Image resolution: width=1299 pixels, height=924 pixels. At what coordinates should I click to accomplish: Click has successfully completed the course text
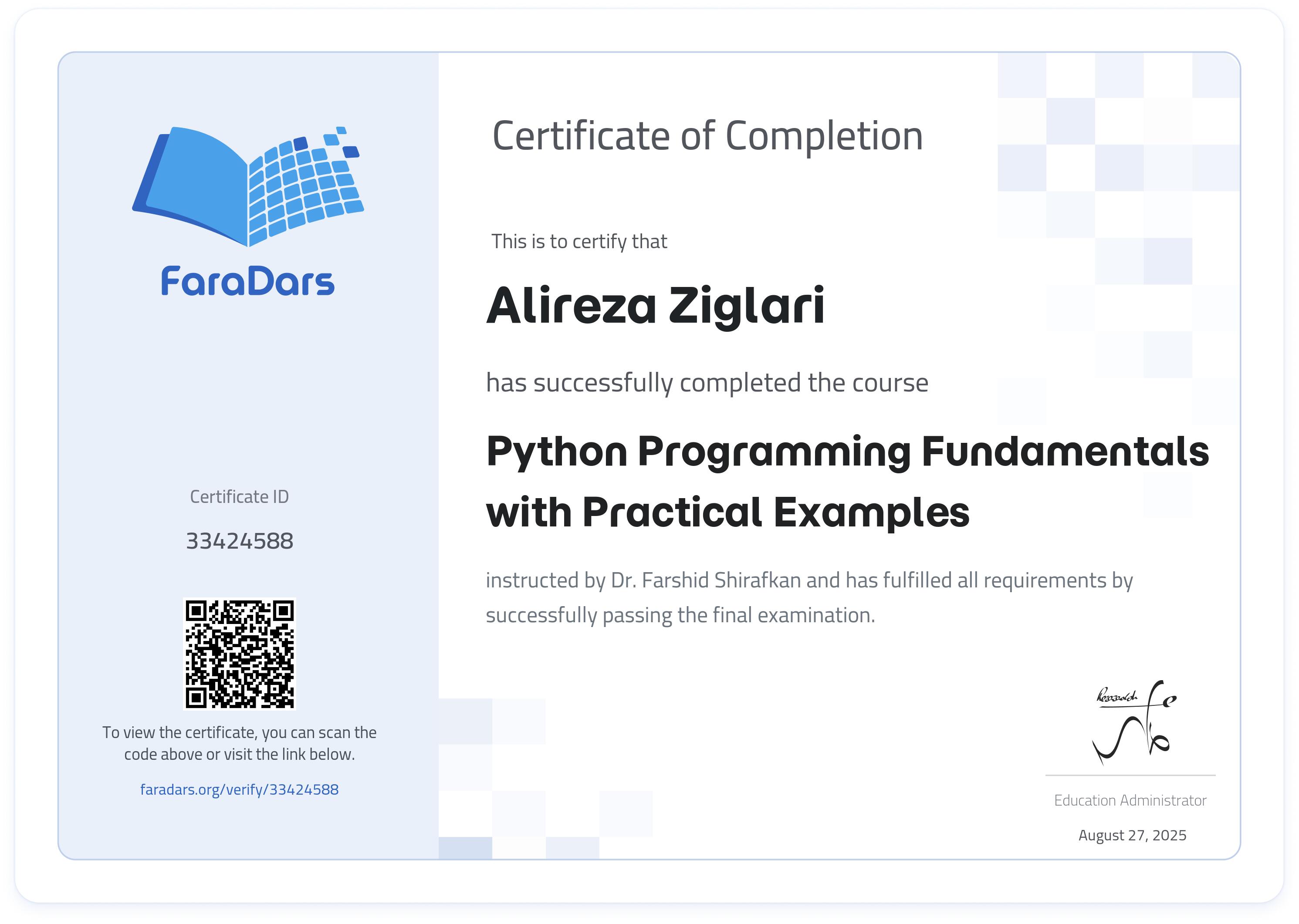coord(707,384)
